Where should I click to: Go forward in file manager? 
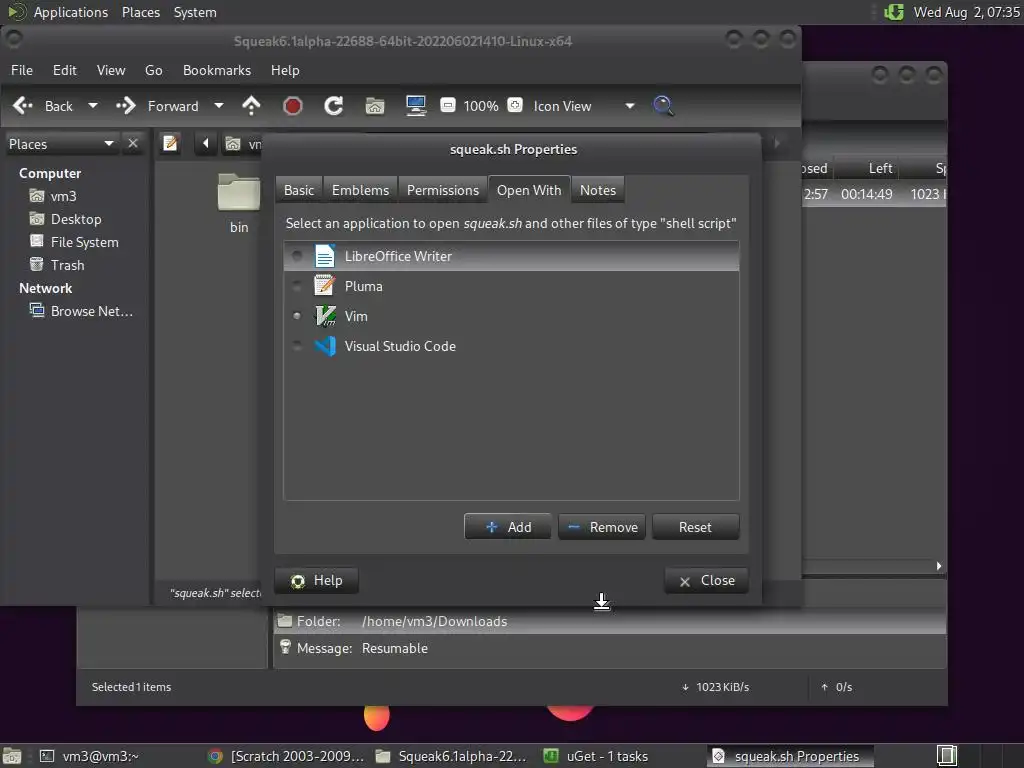157,106
